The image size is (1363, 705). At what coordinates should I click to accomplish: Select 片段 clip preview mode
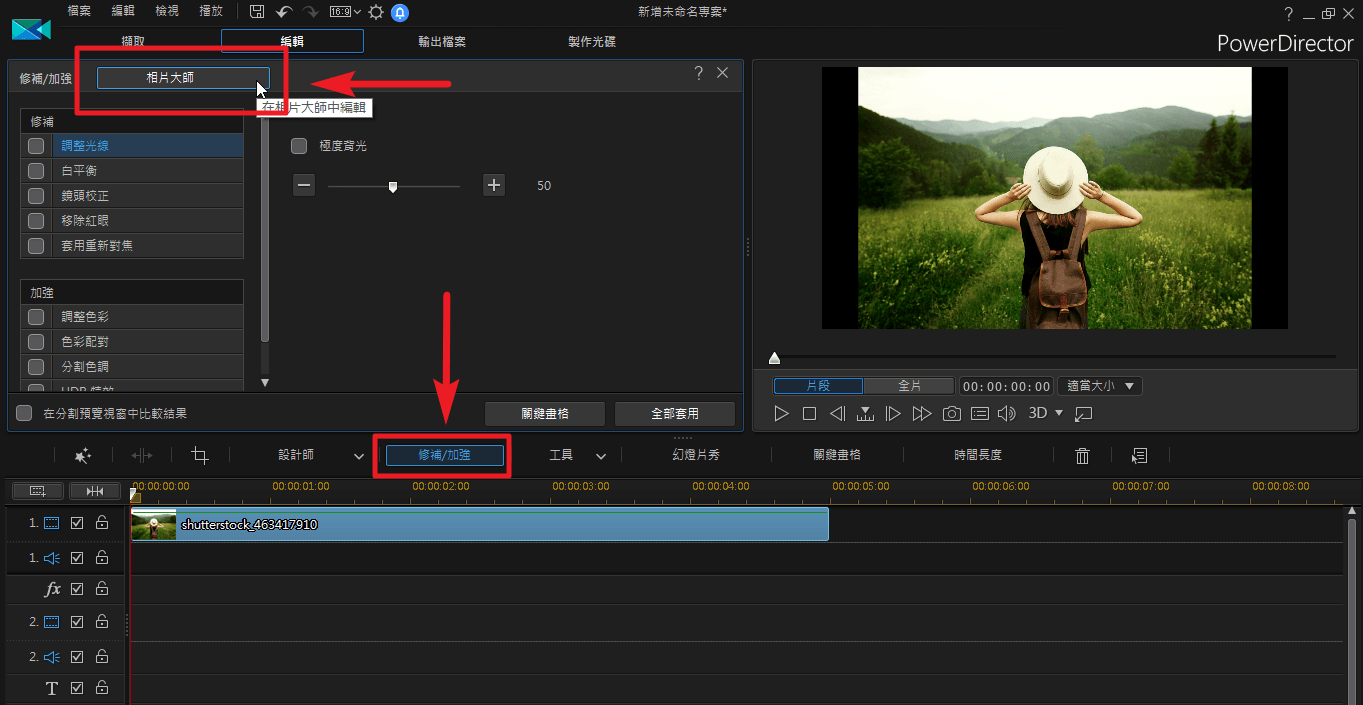[x=819, y=386]
